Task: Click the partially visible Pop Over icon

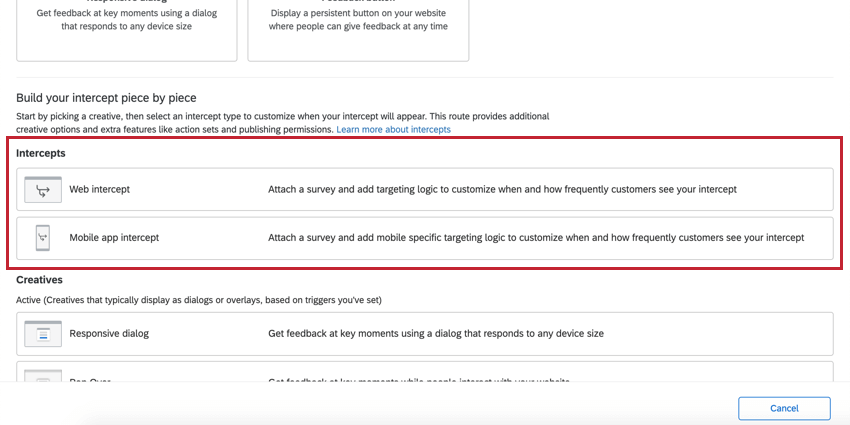Action: coord(43,375)
